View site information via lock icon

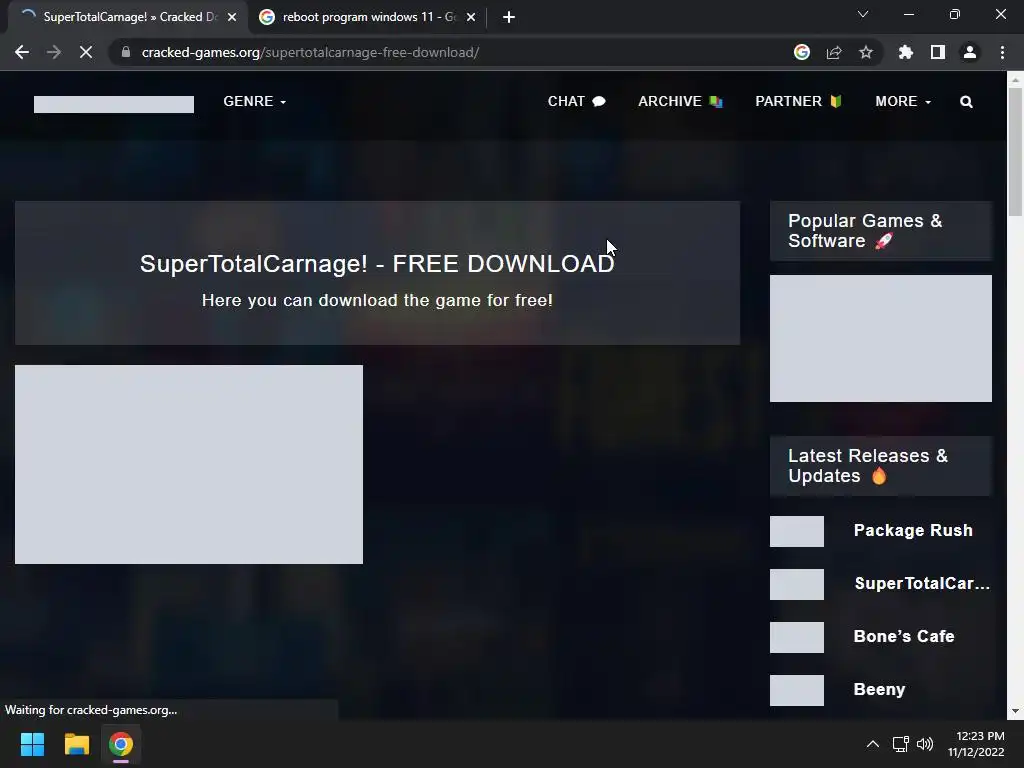pos(125,52)
